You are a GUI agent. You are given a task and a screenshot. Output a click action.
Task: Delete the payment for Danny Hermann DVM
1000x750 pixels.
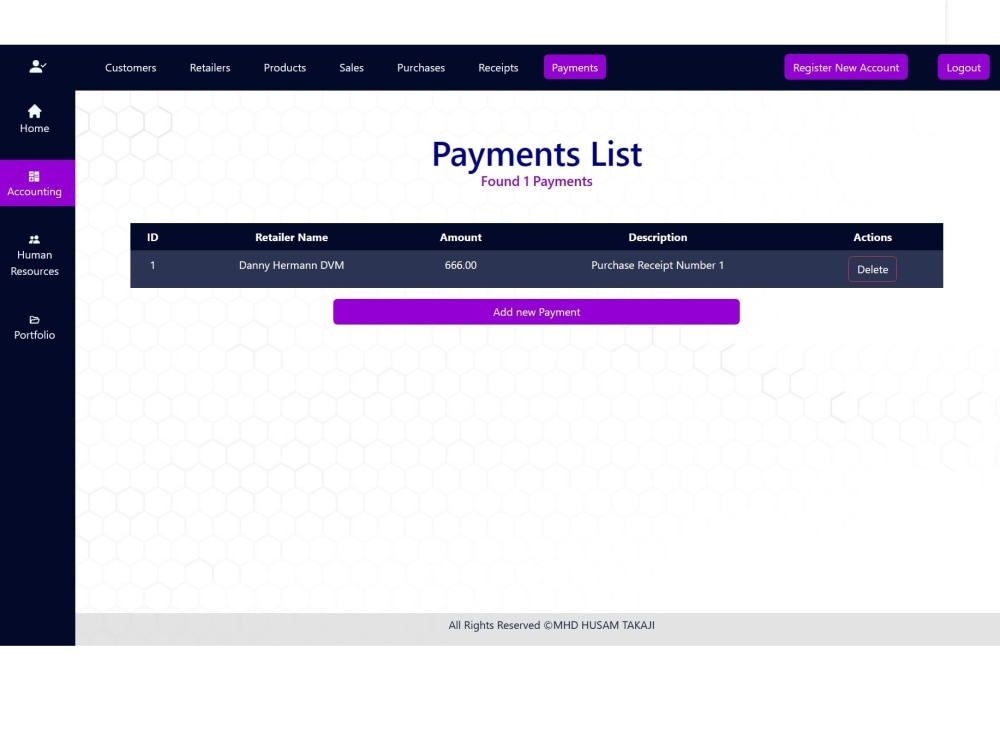(x=871, y=269)
